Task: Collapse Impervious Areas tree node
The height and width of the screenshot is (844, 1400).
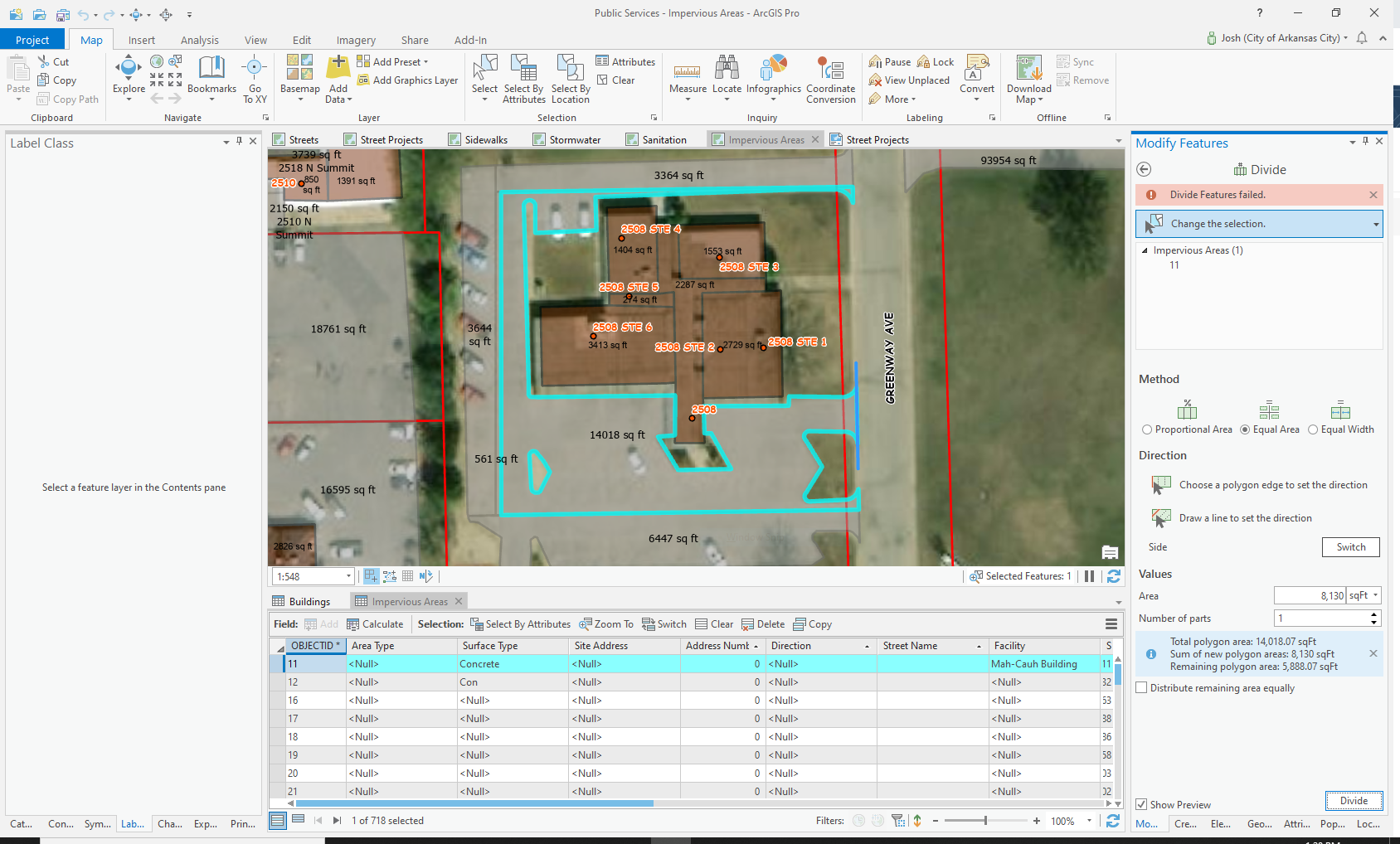Action: (1145, 250)
